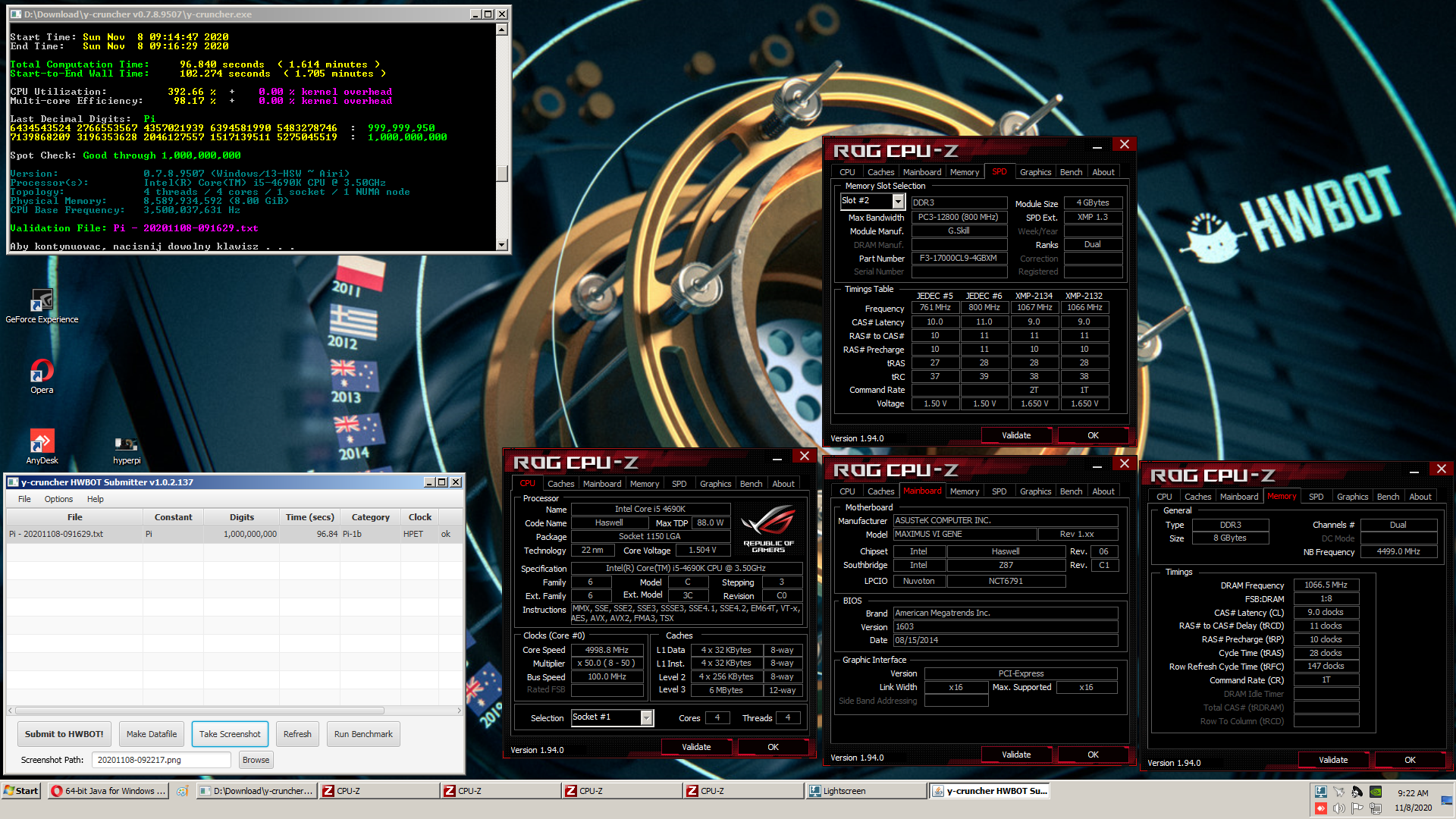Select y-cruncher HWBOT Submitter taskbar button
Viewport: 1456px width, 819px height.
pyautogui.click(x=989, y=791)
